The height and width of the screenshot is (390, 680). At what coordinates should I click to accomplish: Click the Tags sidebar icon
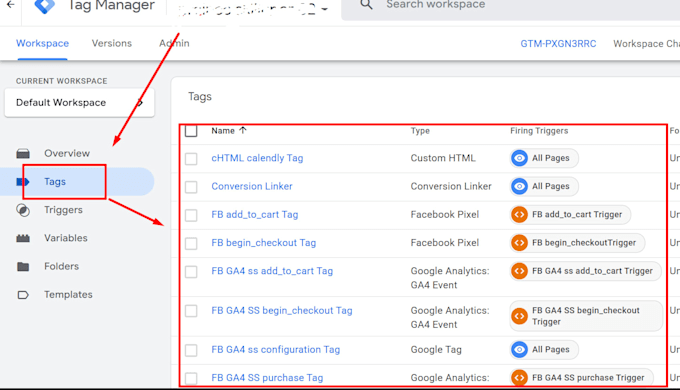pyautogui.click(x=23, y=182)
